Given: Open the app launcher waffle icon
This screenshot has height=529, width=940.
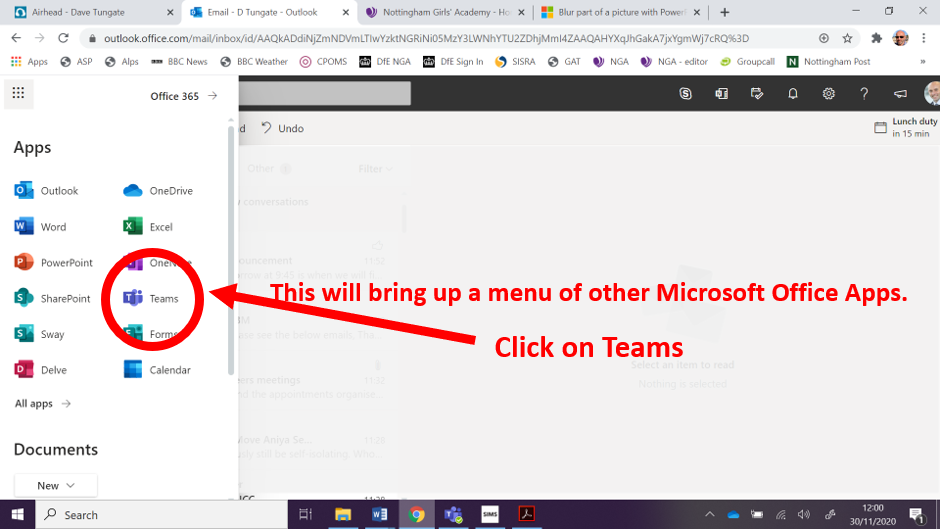Looking at the screenshot, I should tap(18, 94).
